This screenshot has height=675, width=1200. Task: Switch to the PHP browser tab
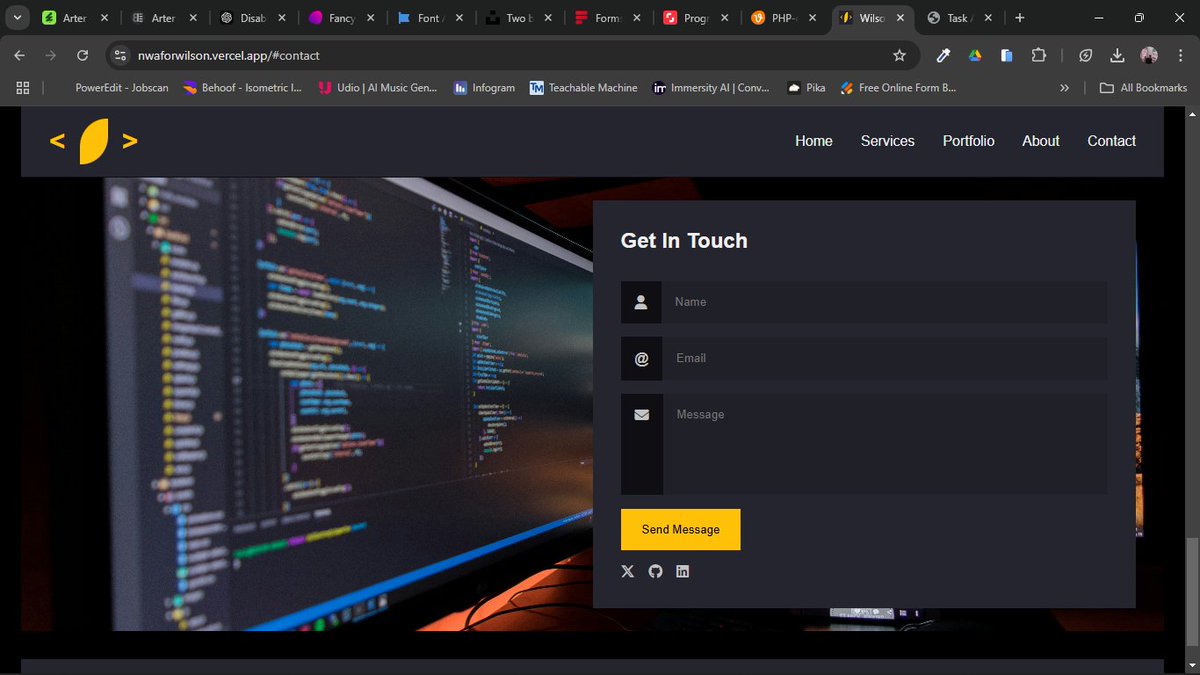click(784, 18)
